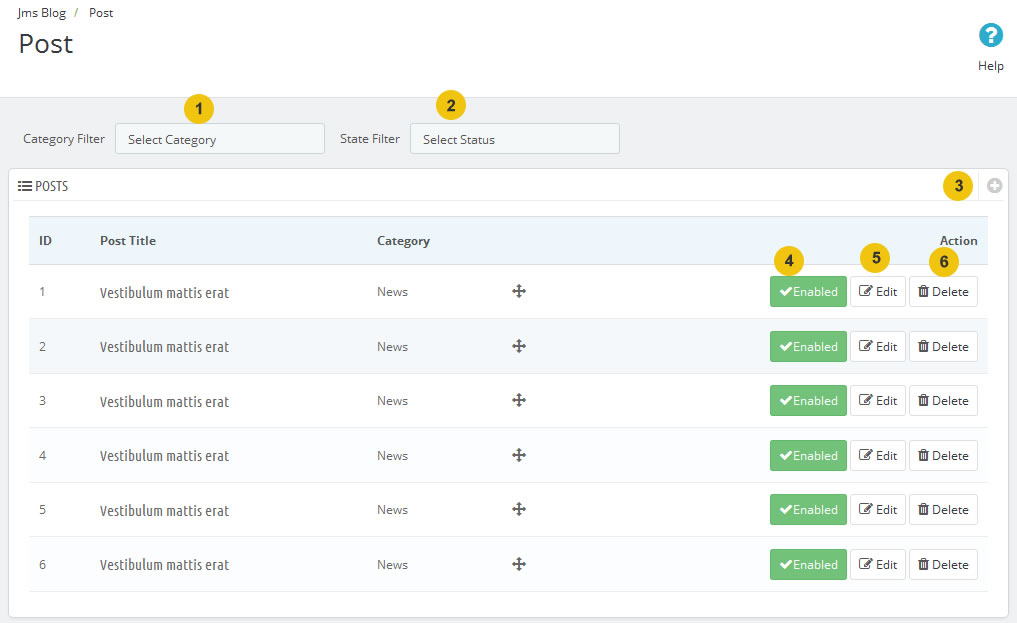
Task: Click the State Filter label
Action: click(370, 139)
